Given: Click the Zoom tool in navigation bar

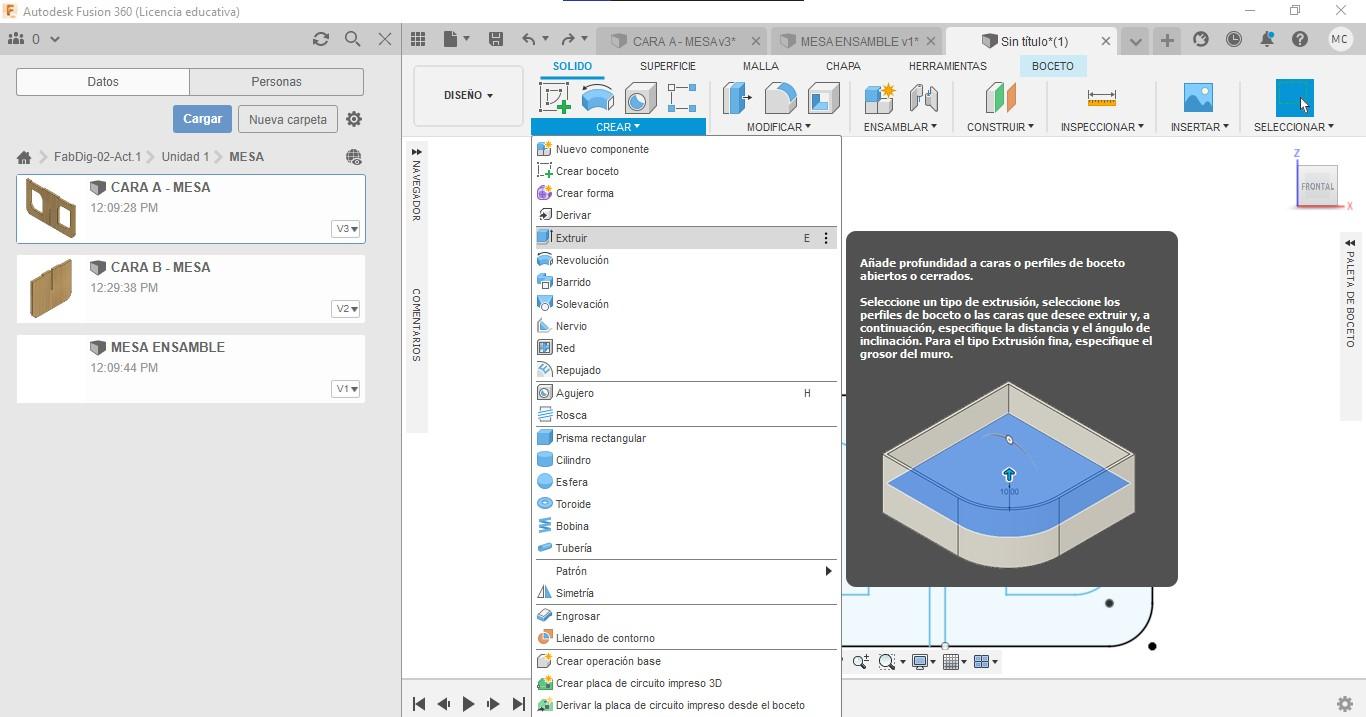Looking at the screenshot, I should click(861, 662).
